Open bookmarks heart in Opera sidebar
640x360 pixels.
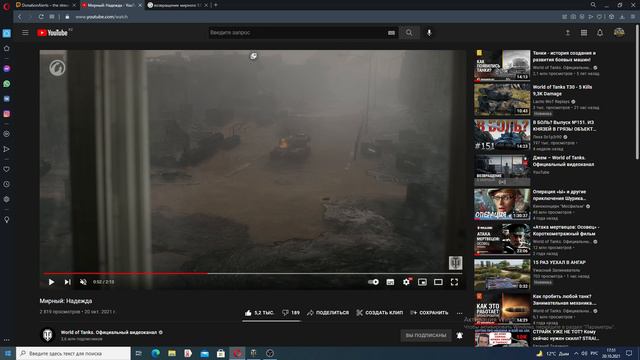7,169
